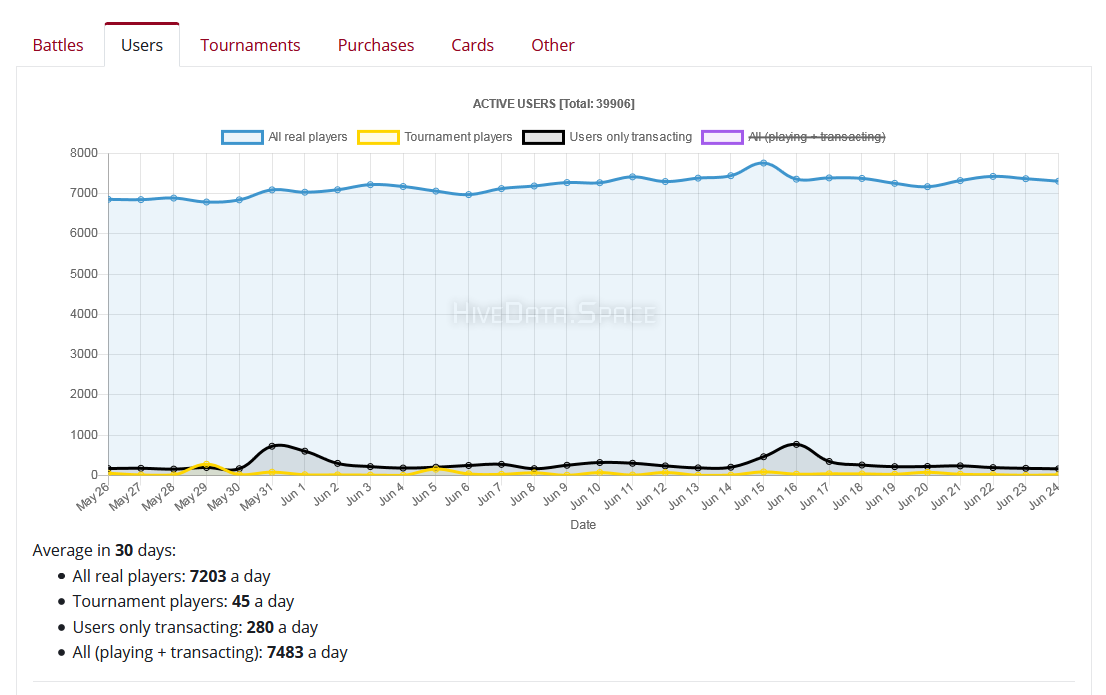Click the Jun 15 x-axis date label
Screen dimensions: 1106x695
tap(749, 495)
